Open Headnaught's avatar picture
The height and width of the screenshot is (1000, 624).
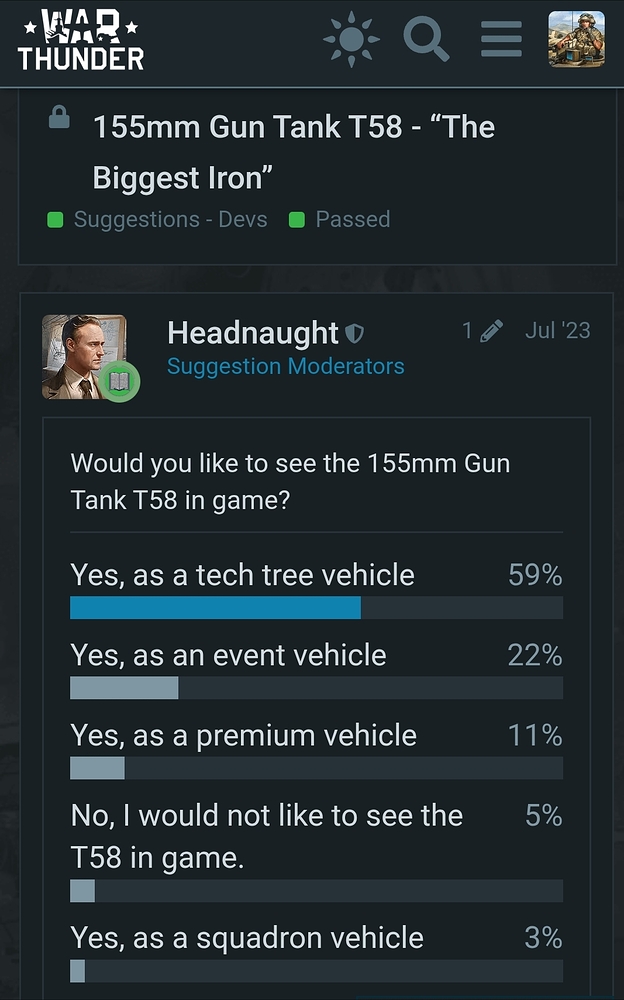click(84, 357)
